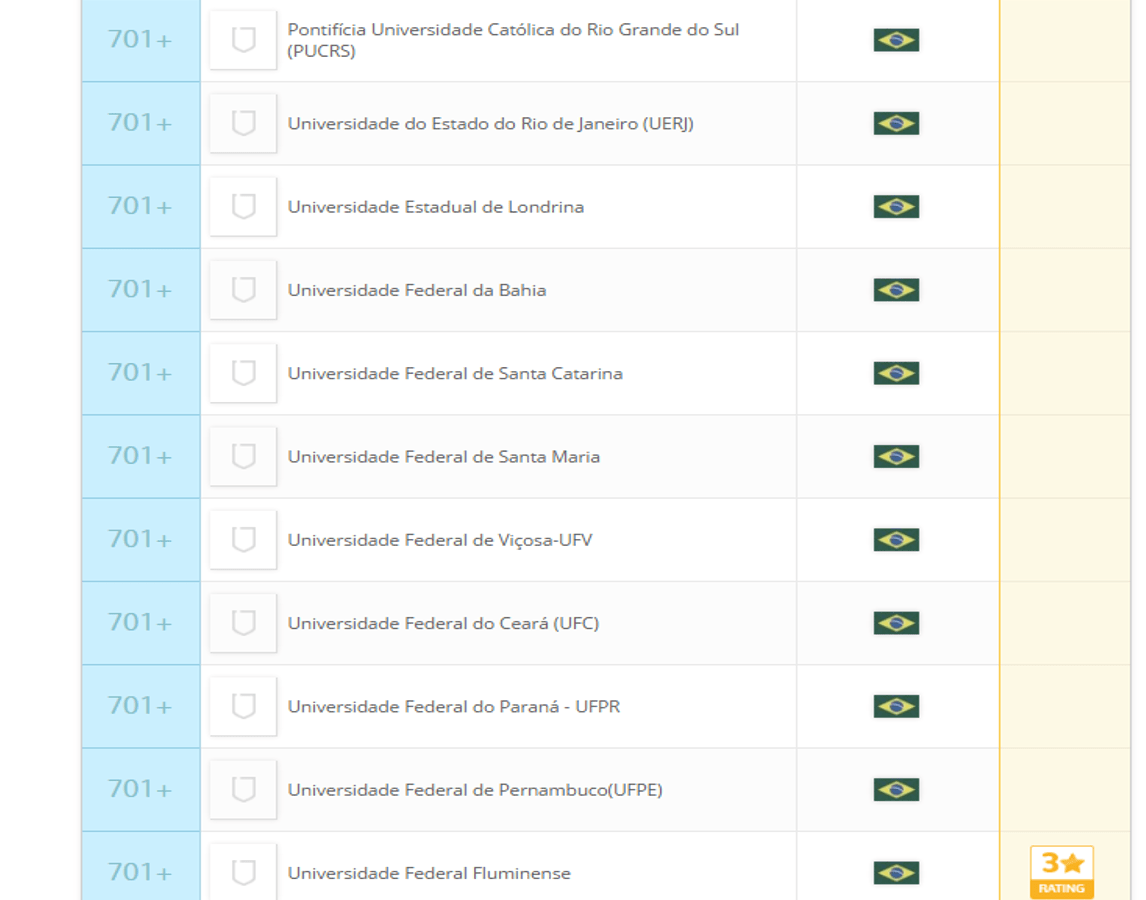Open Universidade Federal do Ceará (UFC) link
This screenshot has width=1146, height=900.
[443, 624]
